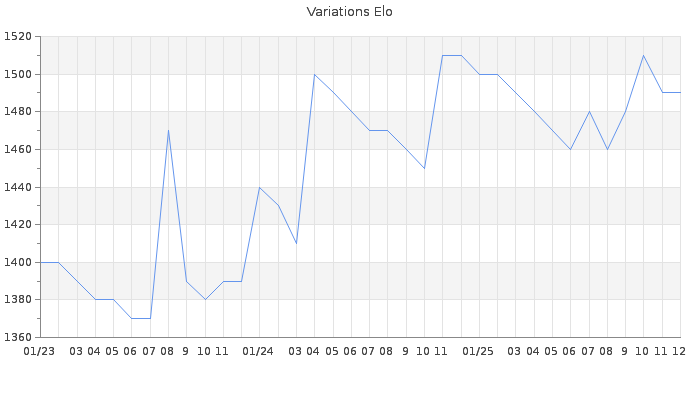Click the 1520 y-axis label
700x400 pixels.
tap(18, 37)
